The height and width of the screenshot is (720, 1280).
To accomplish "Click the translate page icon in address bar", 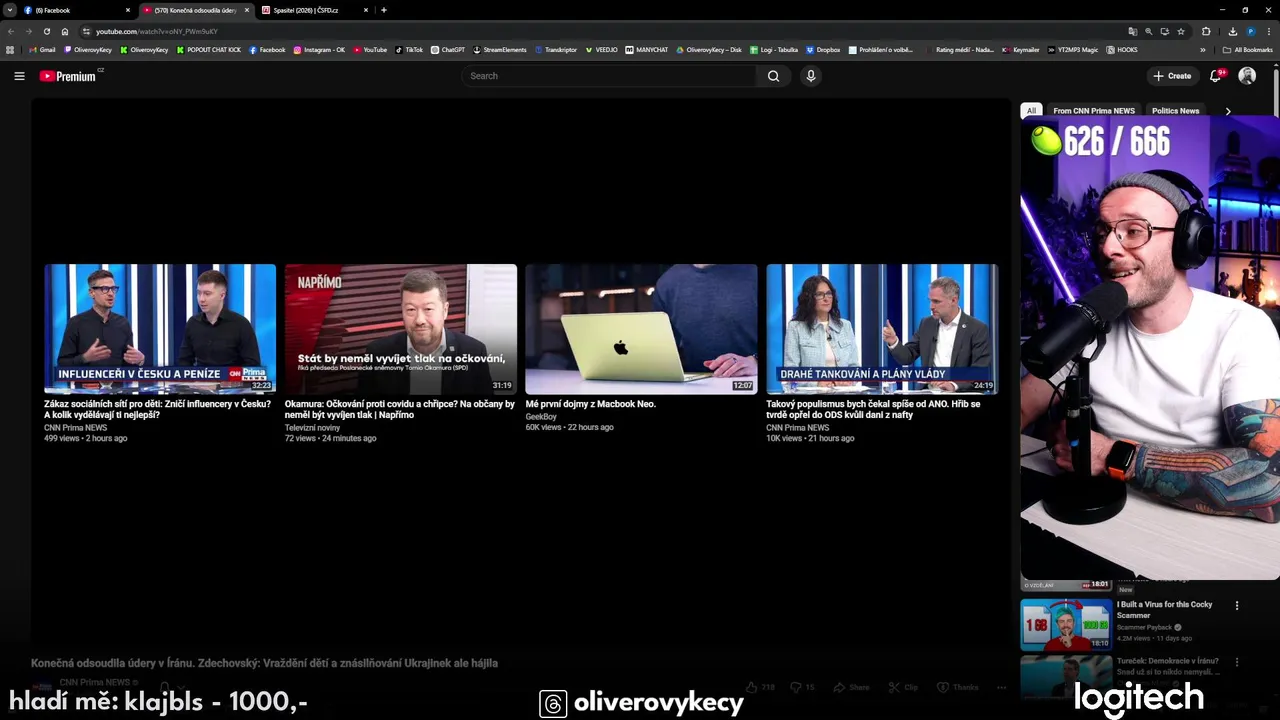I will coord(1132,31).
